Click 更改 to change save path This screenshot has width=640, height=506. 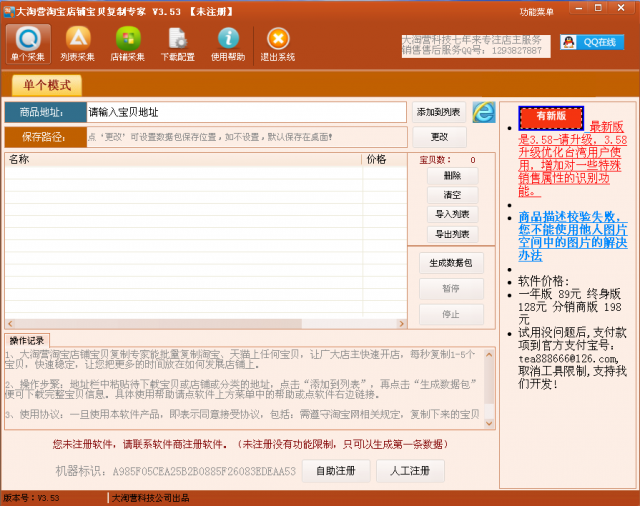[x=439, y=137]
